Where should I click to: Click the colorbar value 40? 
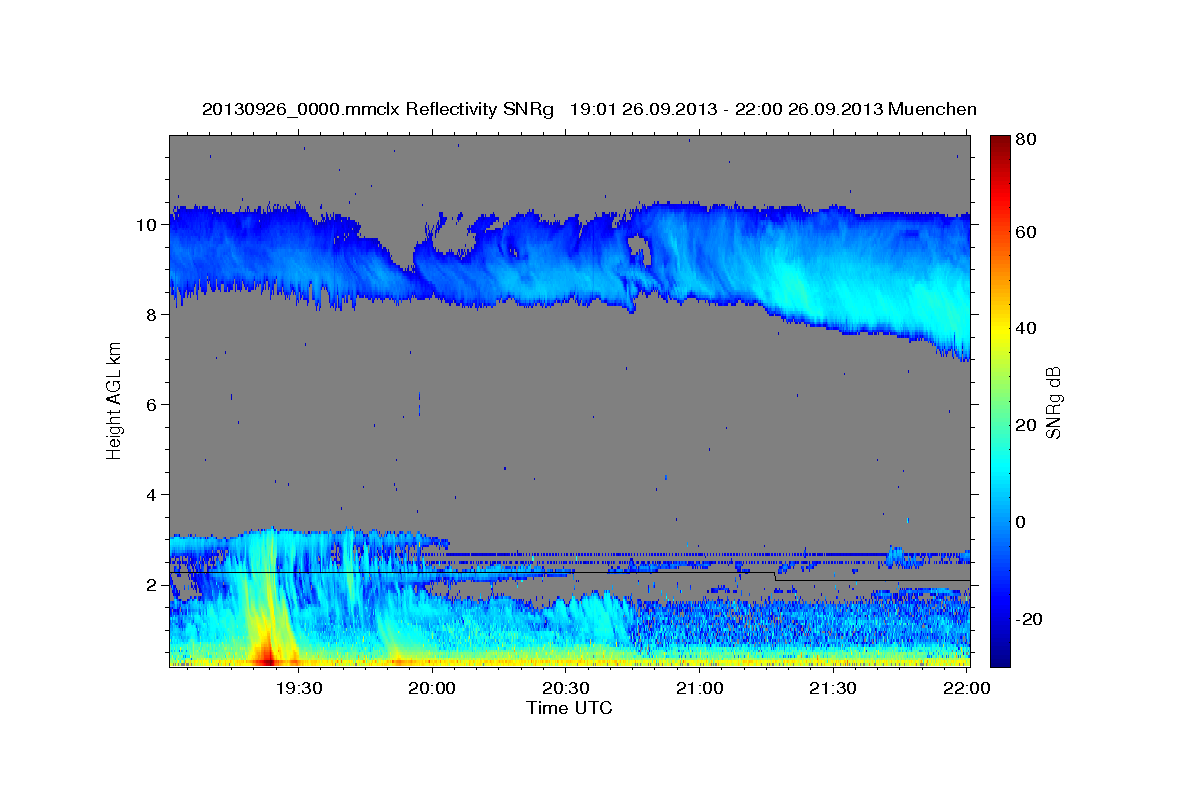pyautogui.click(x=1026, y=328)
